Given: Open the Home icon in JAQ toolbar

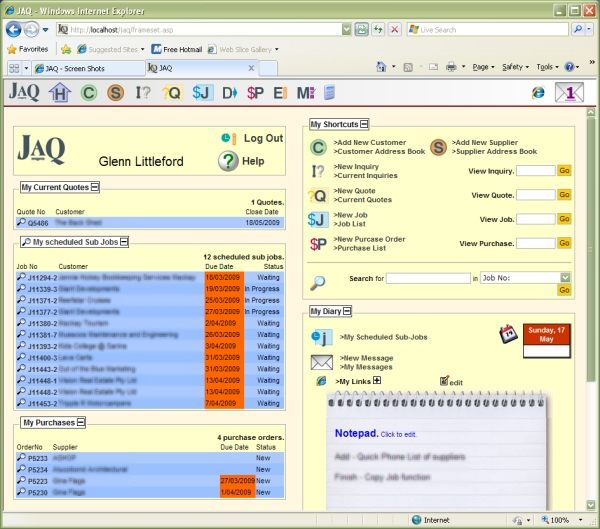Looking at the screenshot, I should (60, 93).
